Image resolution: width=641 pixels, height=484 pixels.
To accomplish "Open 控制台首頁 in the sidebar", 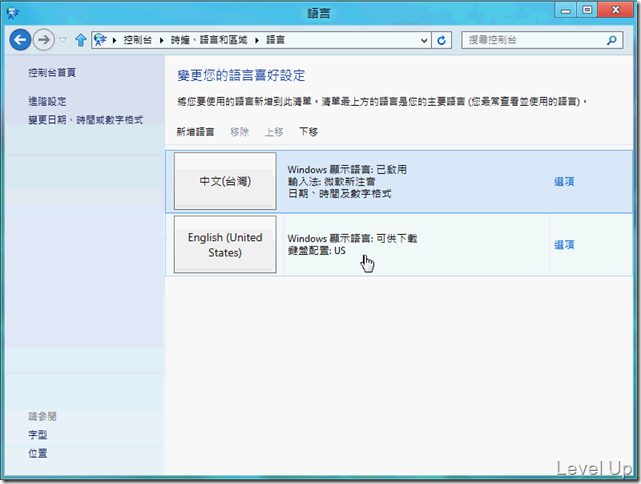I will 52,73.
